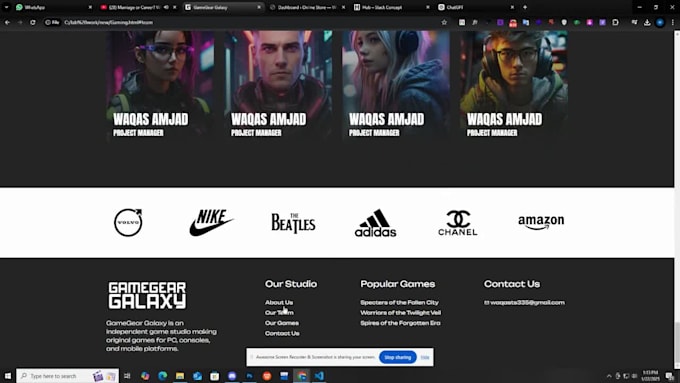The image size is (680, 383).
Task: Select team card with headphones and glasses boy
Action: (514, 85)
